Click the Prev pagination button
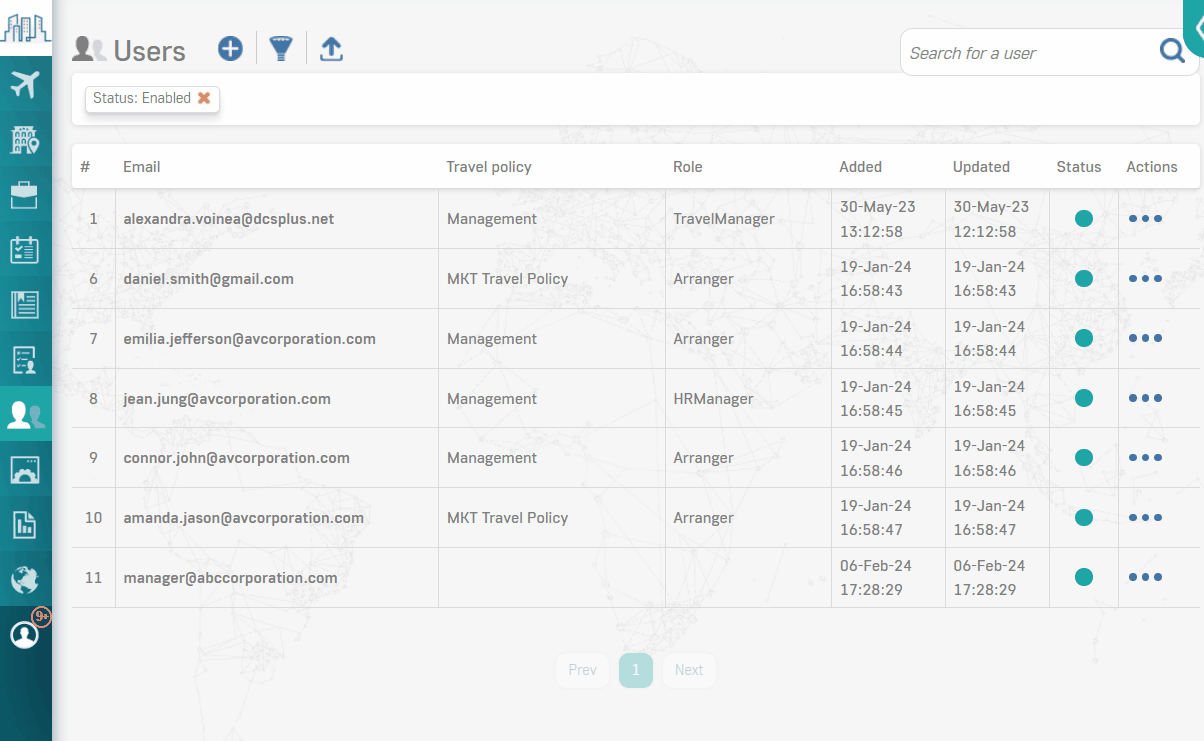The width and height of the screenshot is (1204, 741). (582, 670)
